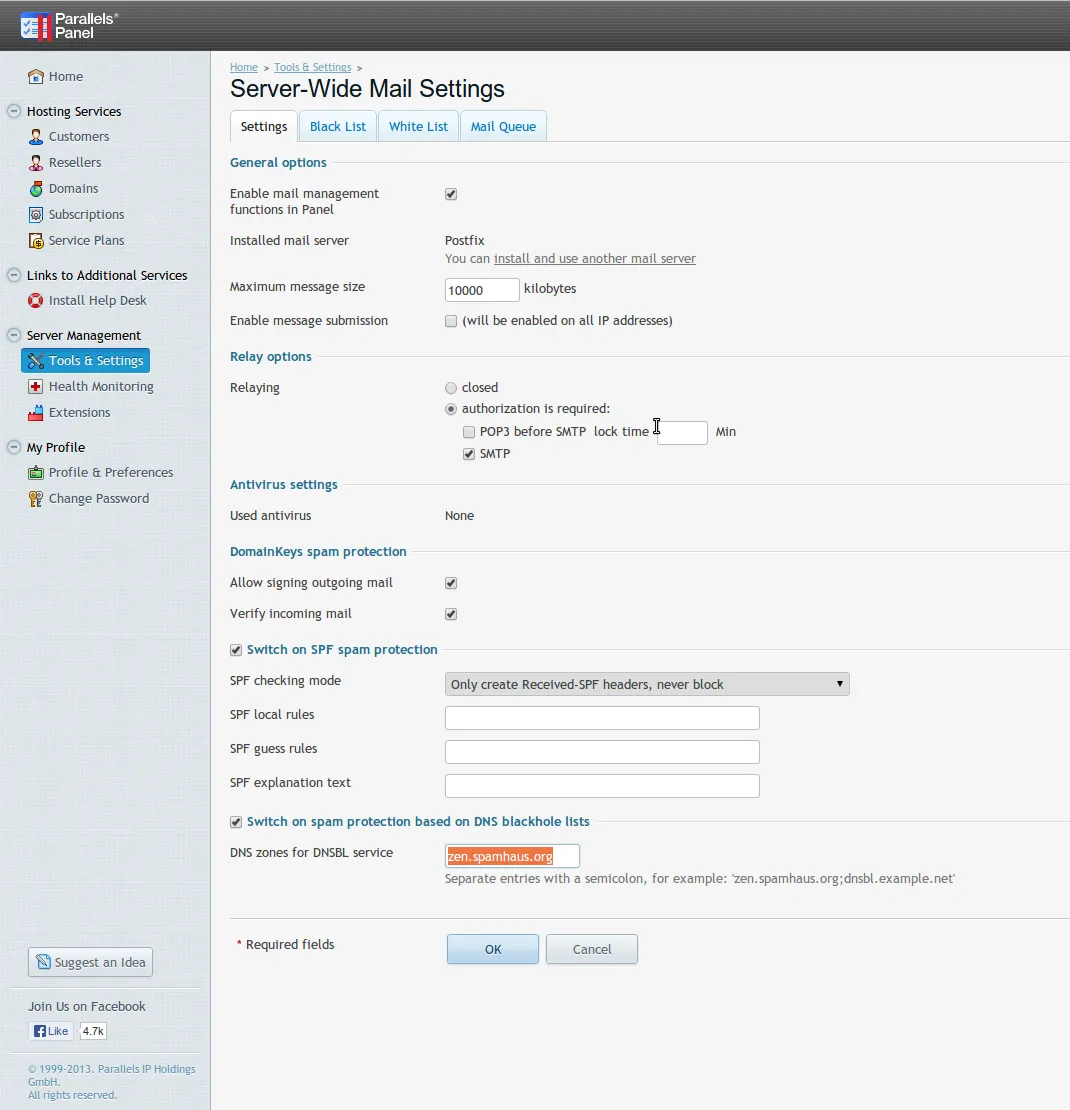Open the SPF checking mode dropdown

click(647, 685)
